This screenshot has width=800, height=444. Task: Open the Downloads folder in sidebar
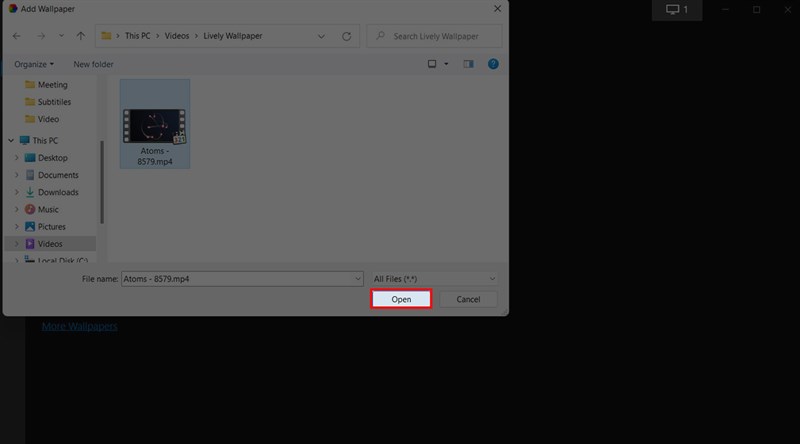click(58, 192)
